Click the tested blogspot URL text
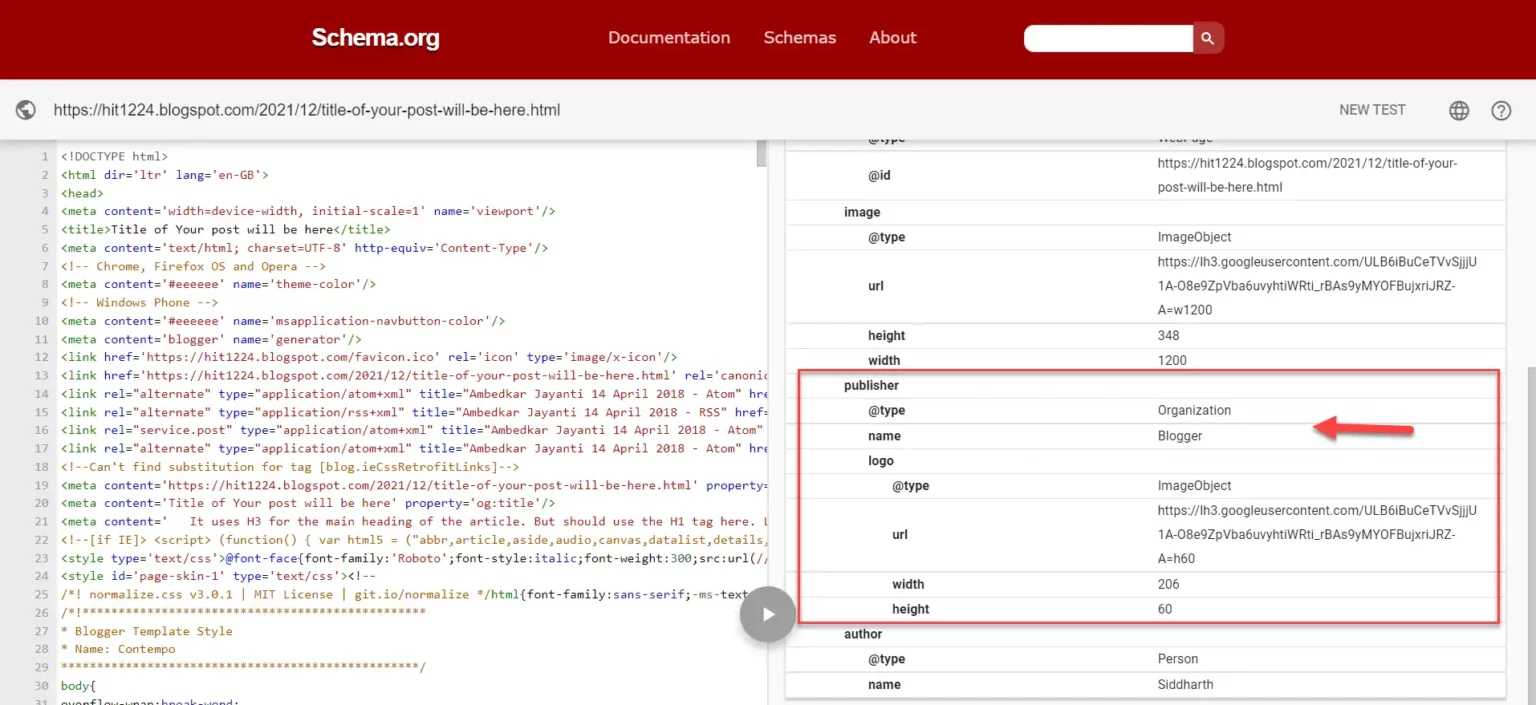The image size is (1536, 705). click(307, 110)
